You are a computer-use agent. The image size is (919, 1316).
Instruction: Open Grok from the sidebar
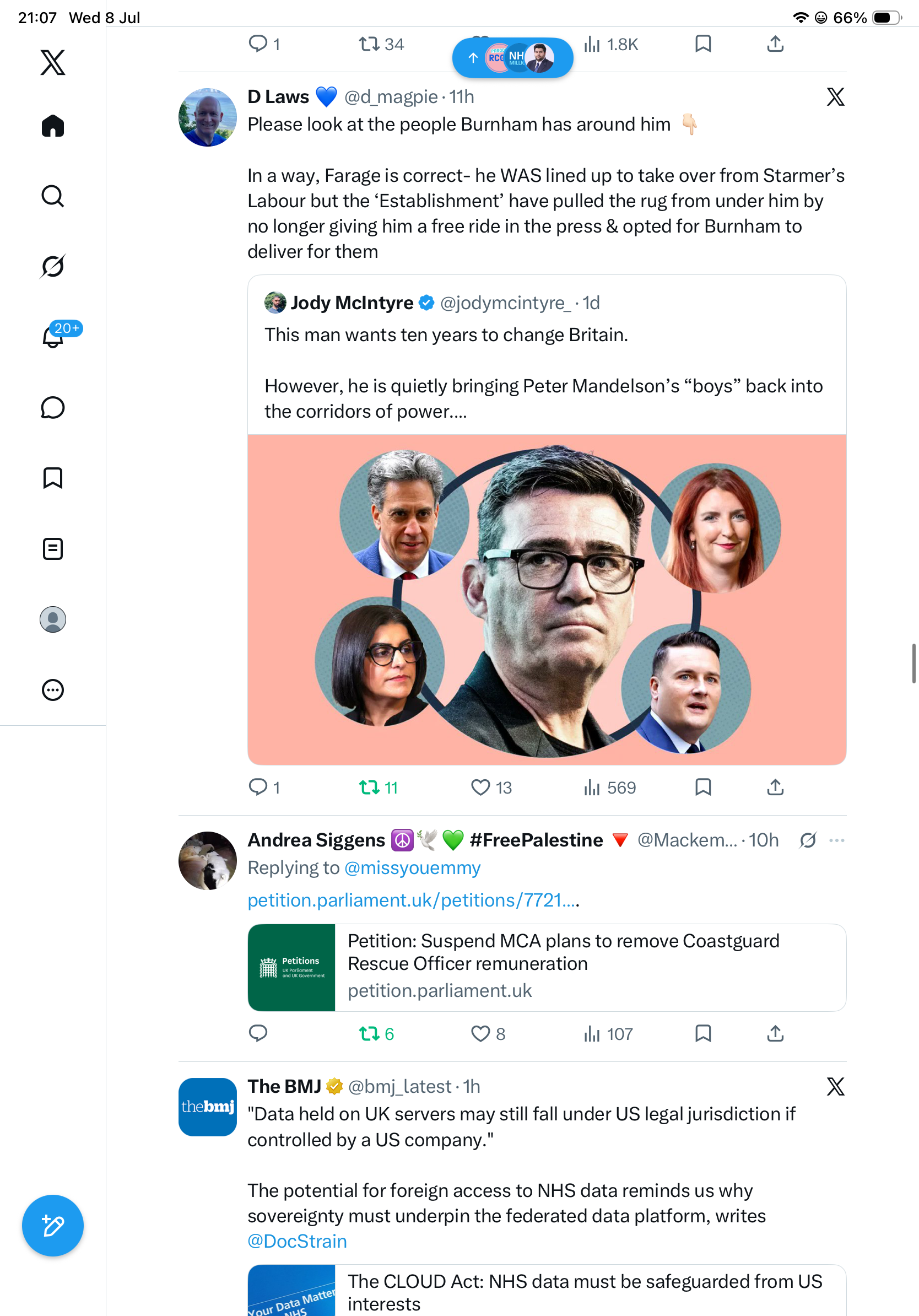[53, 266]
